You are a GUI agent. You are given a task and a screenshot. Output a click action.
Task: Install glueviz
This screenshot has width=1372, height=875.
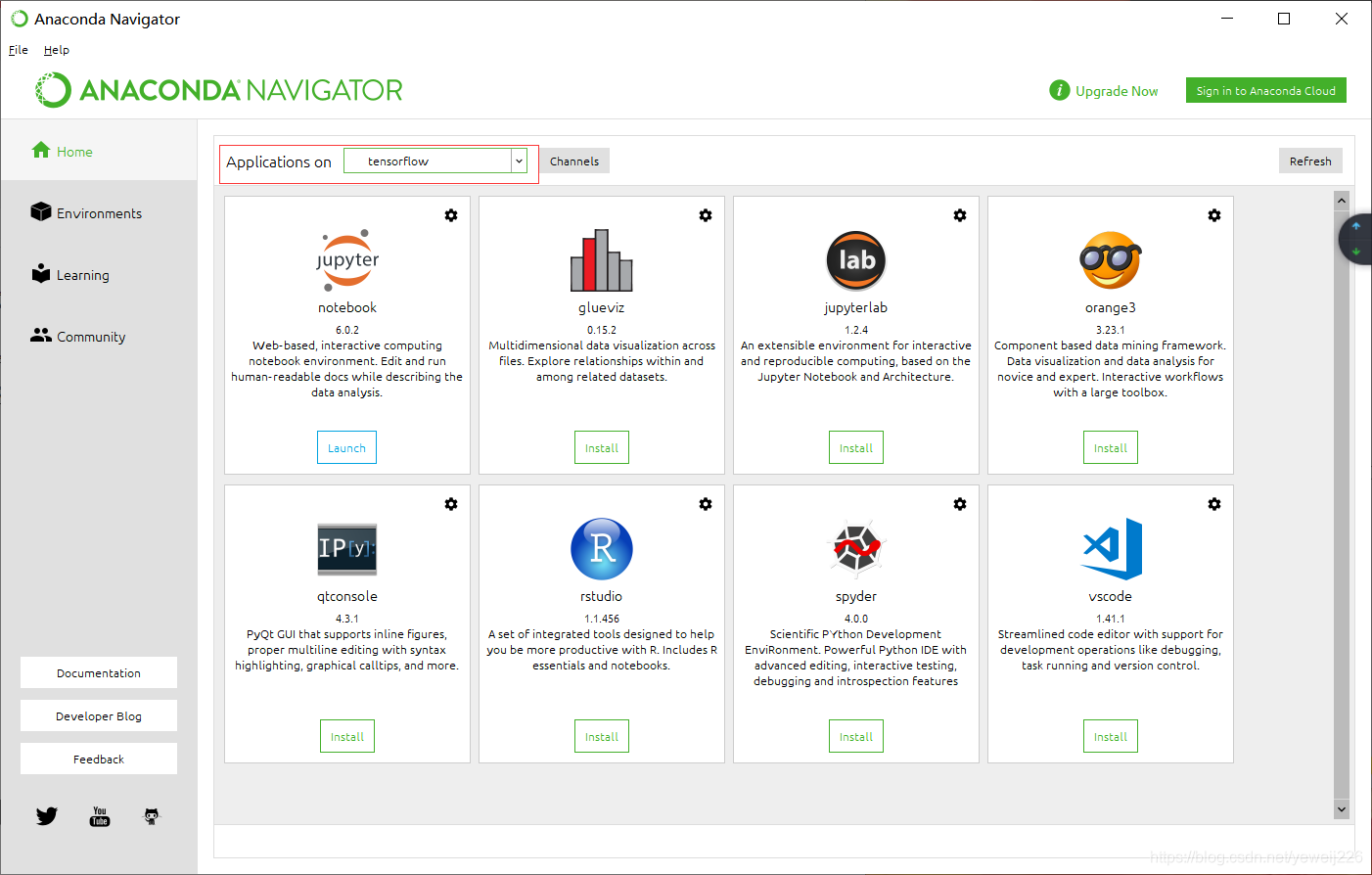point(602,447)
